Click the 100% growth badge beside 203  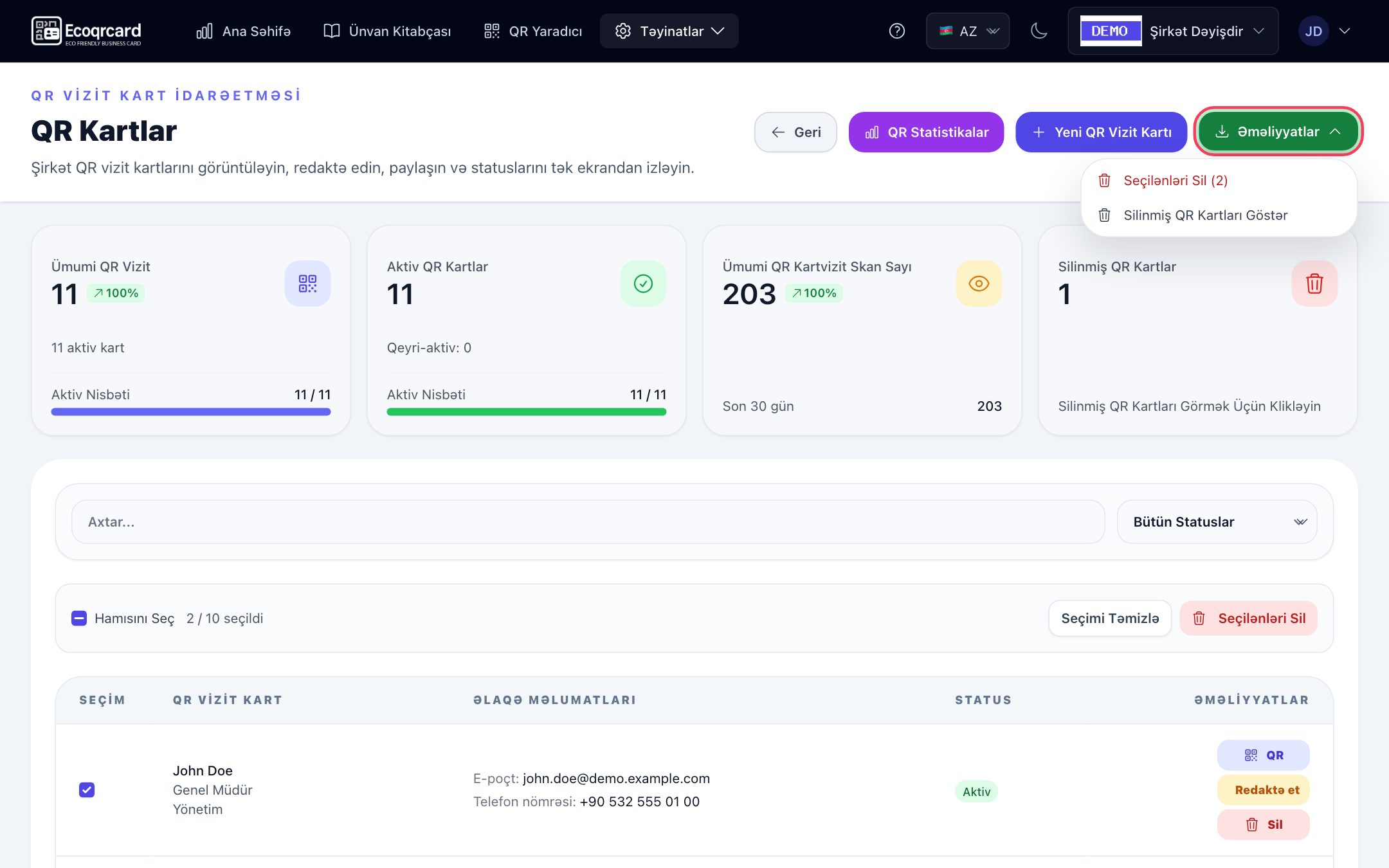[814, 293]
